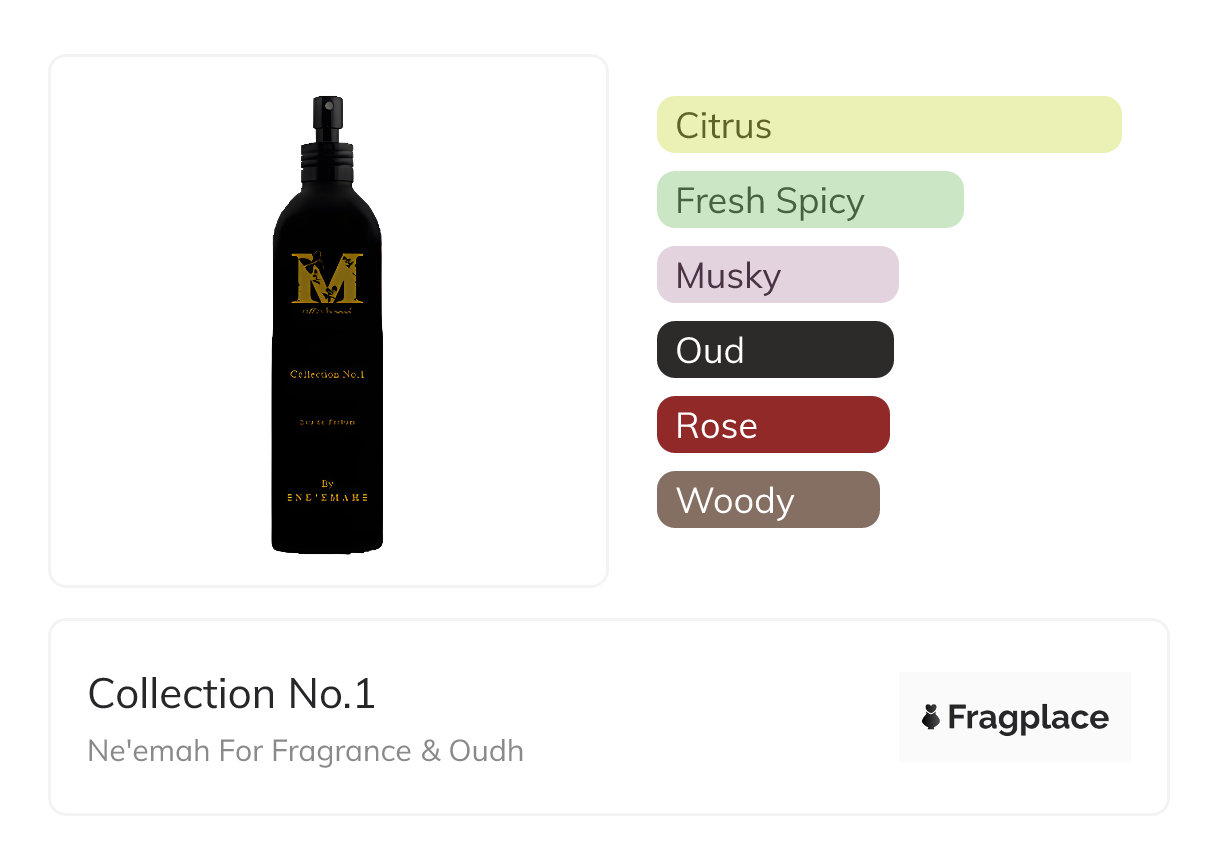Choose the Musky accord bar

tap(778, 275)
